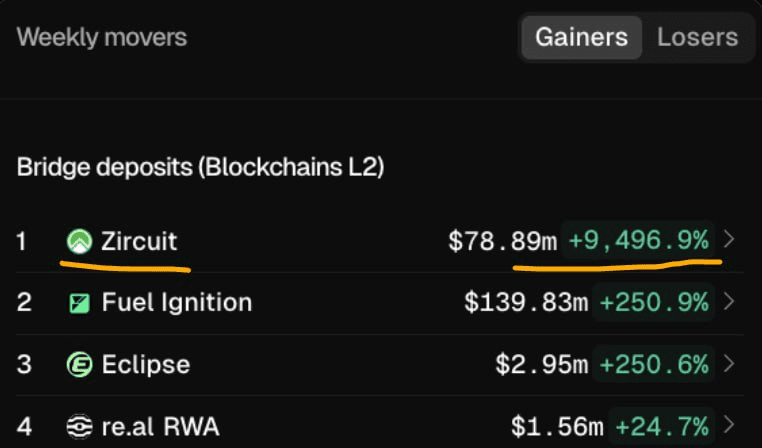Image resolution: width=762 pixels, height=448 pixels.
Task: Open the Zircuit project name link
Action: click(140, 241)
